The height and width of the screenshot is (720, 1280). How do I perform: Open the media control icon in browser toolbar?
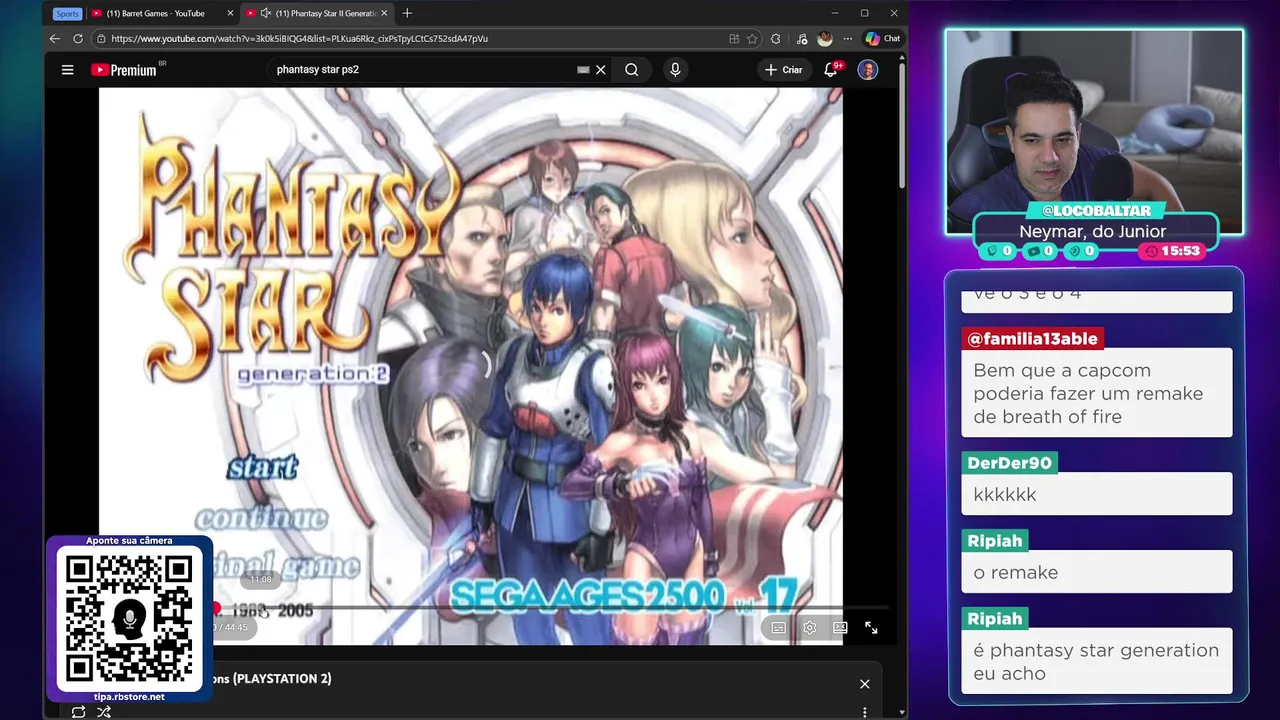(x=802, y=39)
